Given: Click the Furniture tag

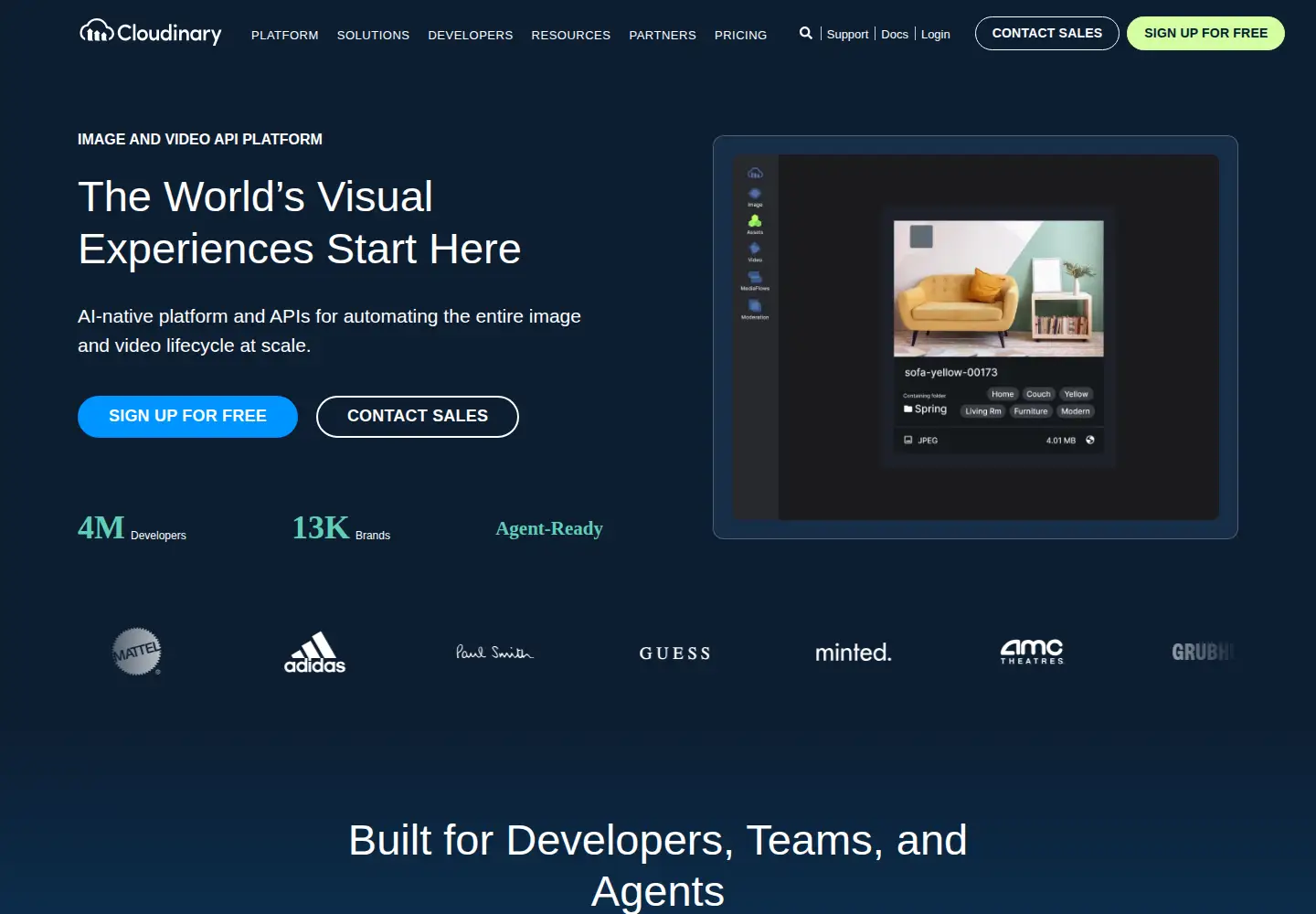Looking at the screenshot, I should pyautogui.click(x=1031, y=411).
